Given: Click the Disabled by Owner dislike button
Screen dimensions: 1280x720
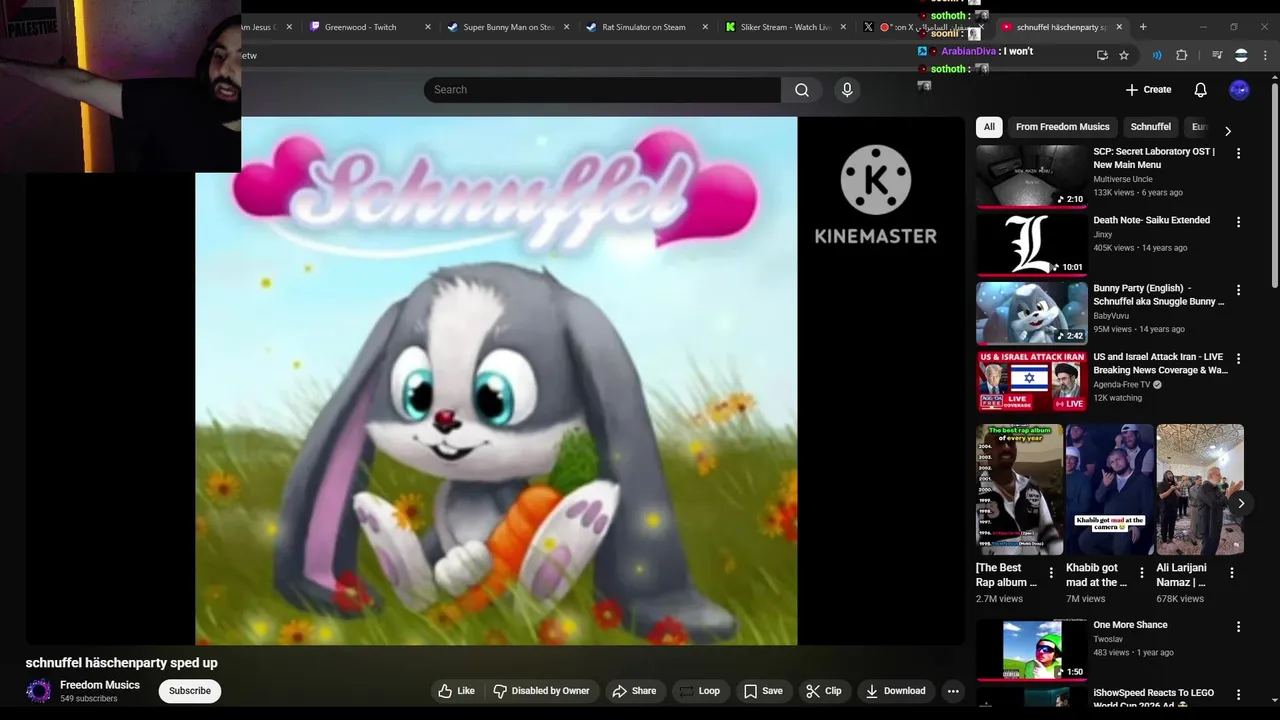Looking at the screenshot, I should pyautogui.click(x=541, y=691).
